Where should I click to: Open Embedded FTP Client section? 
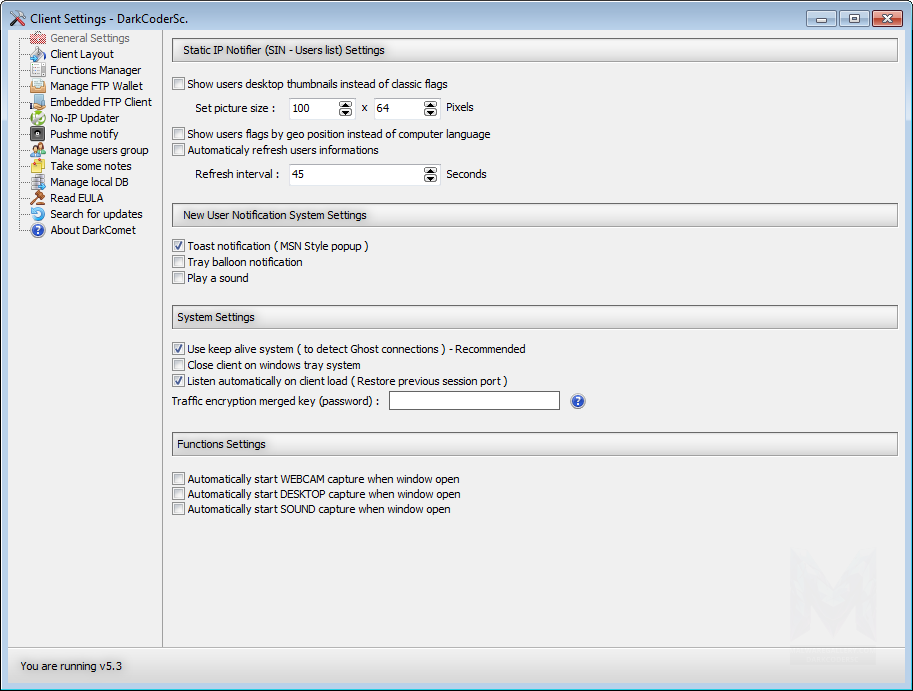pyautogui.click(x=100, y=102)
